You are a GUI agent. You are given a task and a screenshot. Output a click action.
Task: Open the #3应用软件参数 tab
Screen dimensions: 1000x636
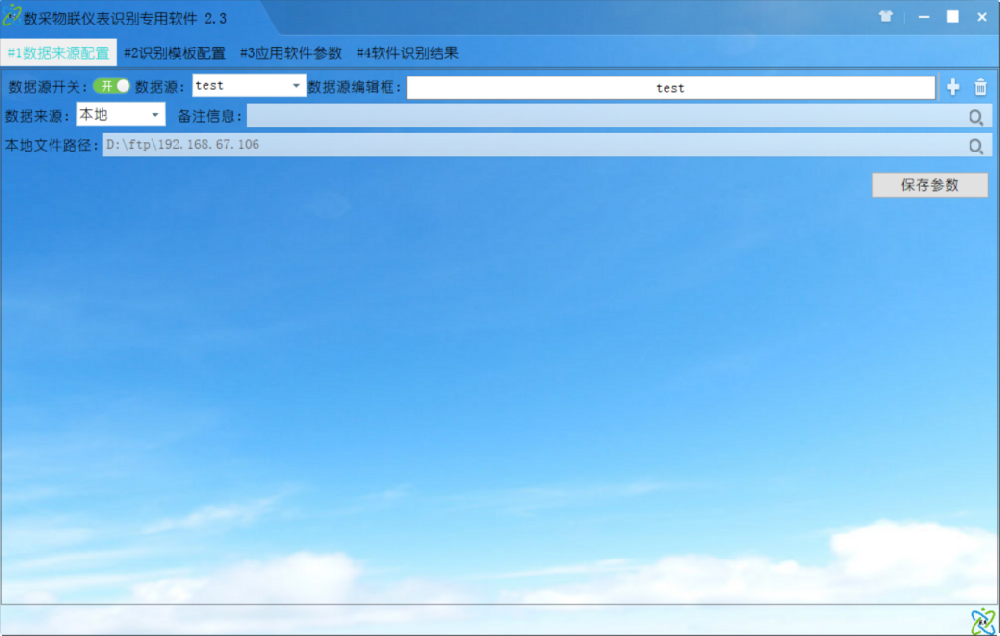[x=291, y=53]
